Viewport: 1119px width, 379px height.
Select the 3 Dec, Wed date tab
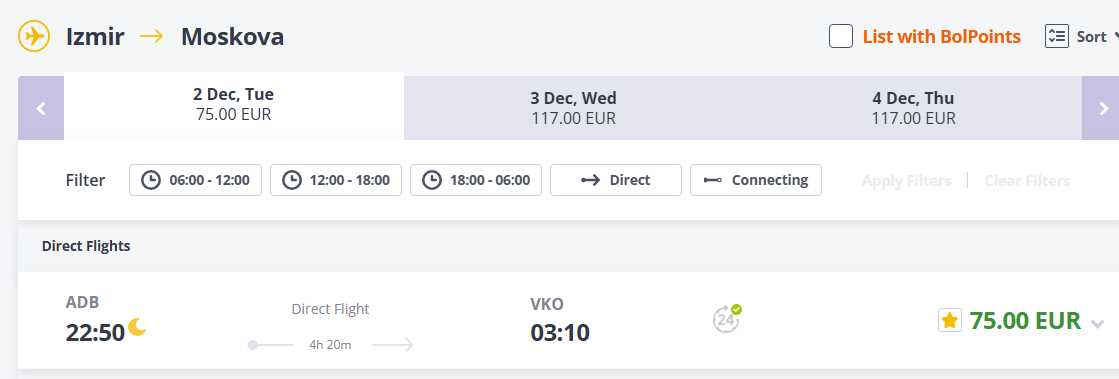click(x=573, y=108)
